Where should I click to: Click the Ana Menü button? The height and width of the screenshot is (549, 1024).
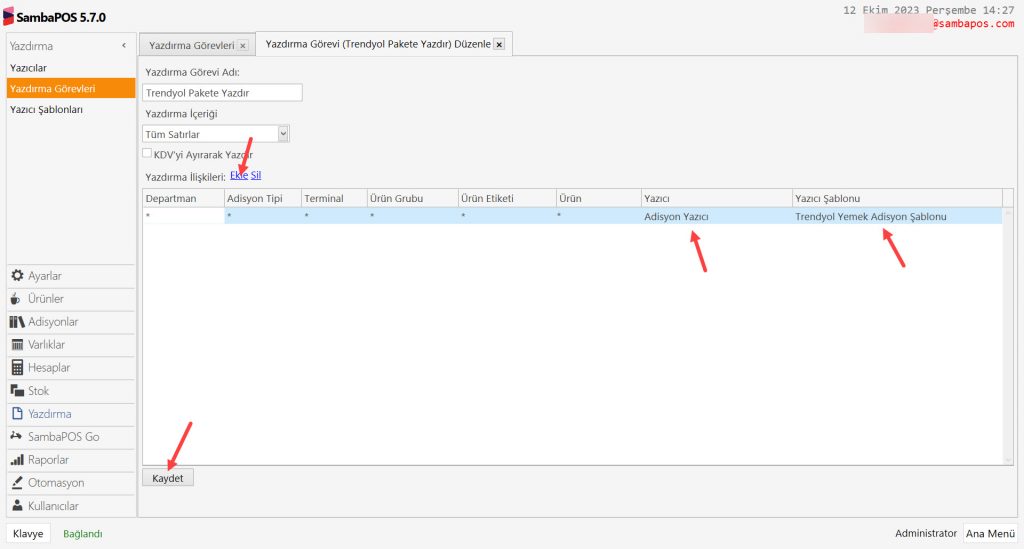click(990, 533)
